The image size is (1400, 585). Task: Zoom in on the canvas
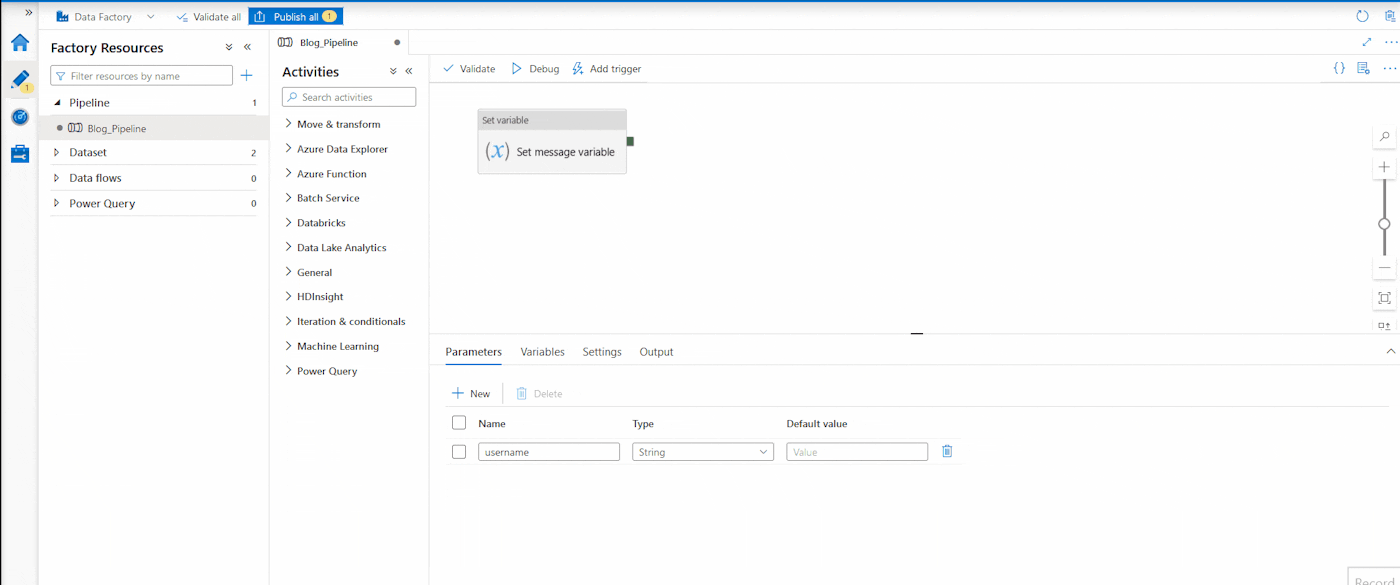pyautogui.click(x=1385, y=167)
